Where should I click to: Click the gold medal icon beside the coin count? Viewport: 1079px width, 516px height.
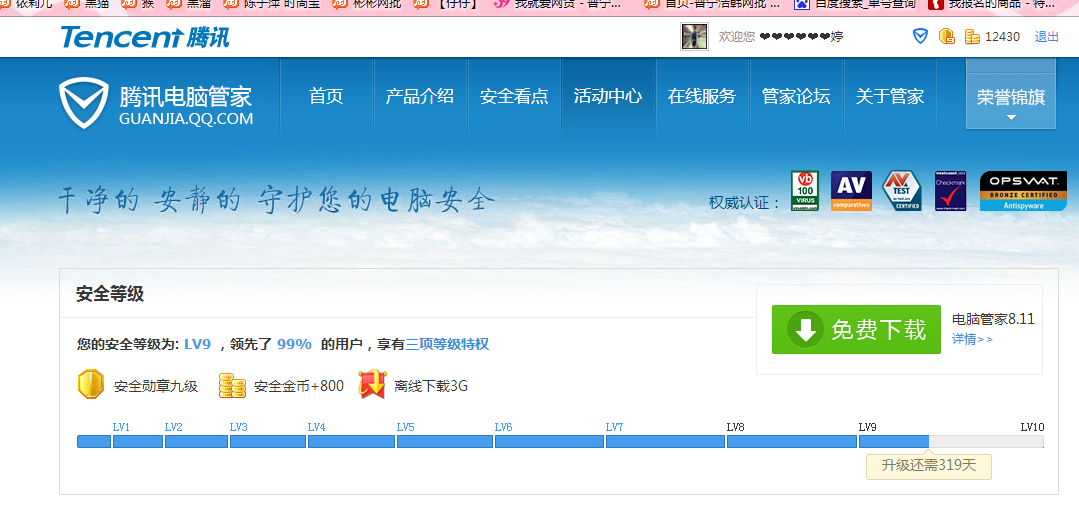[x=947, y=36]
